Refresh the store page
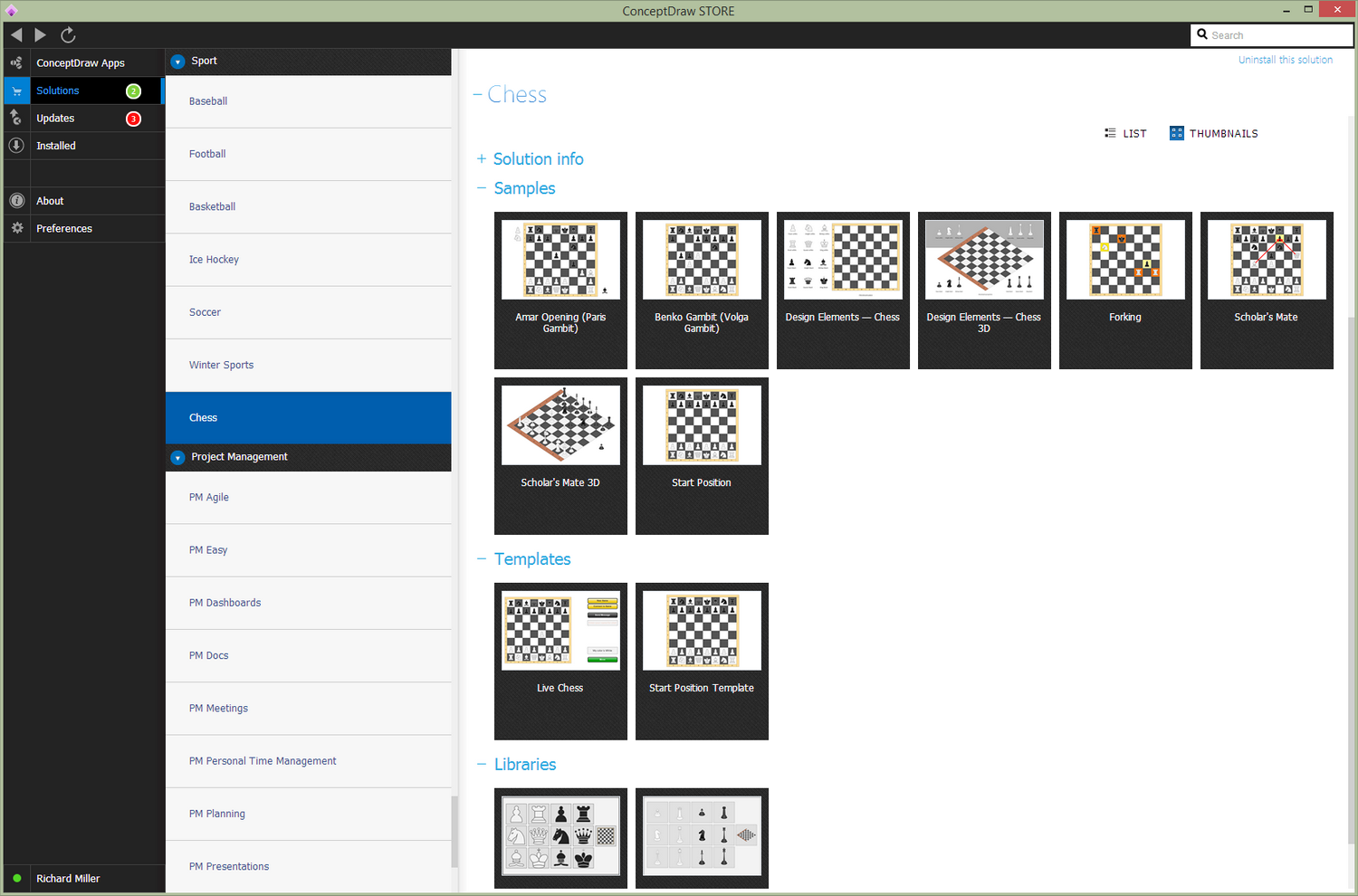 pos(68,34)
